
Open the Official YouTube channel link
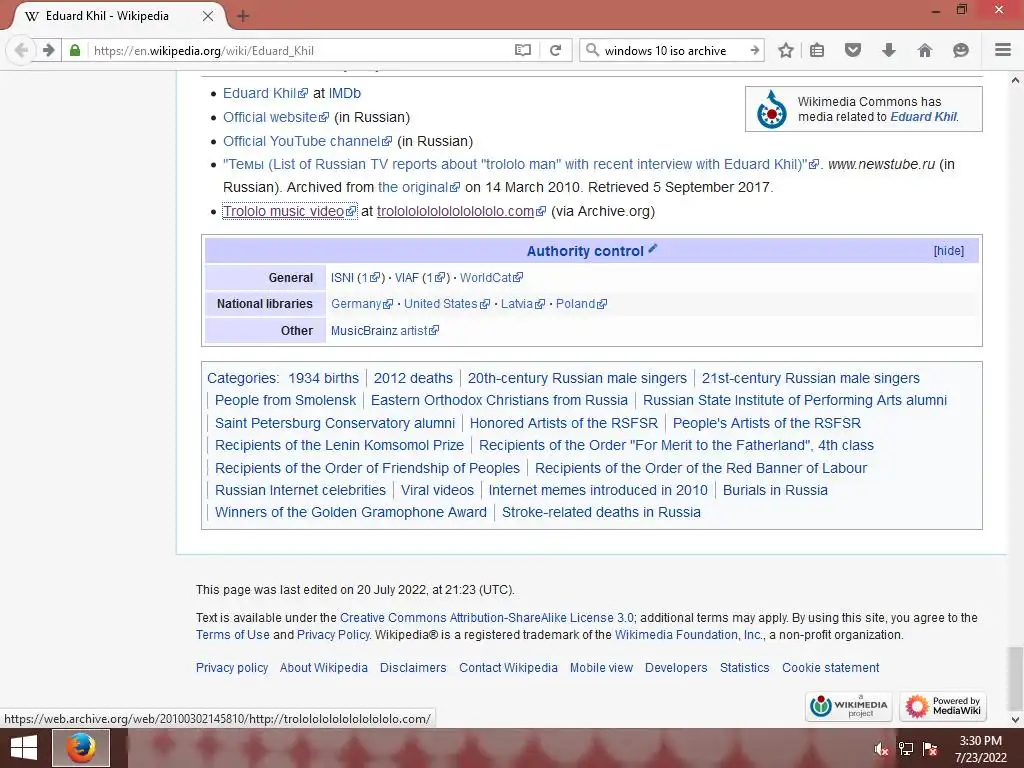(x=307, y=141)
